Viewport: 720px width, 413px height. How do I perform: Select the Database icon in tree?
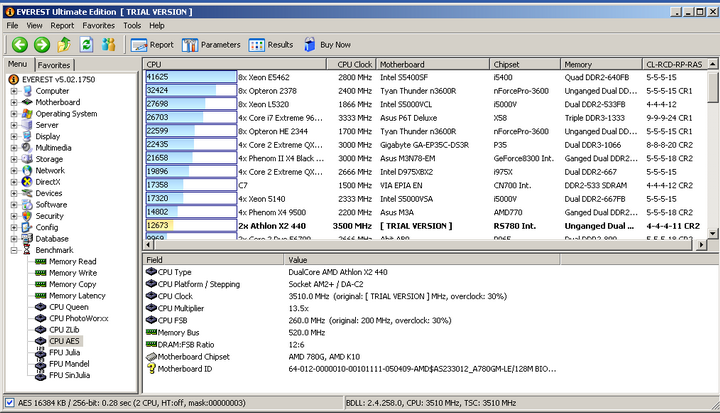coord(27,238)
